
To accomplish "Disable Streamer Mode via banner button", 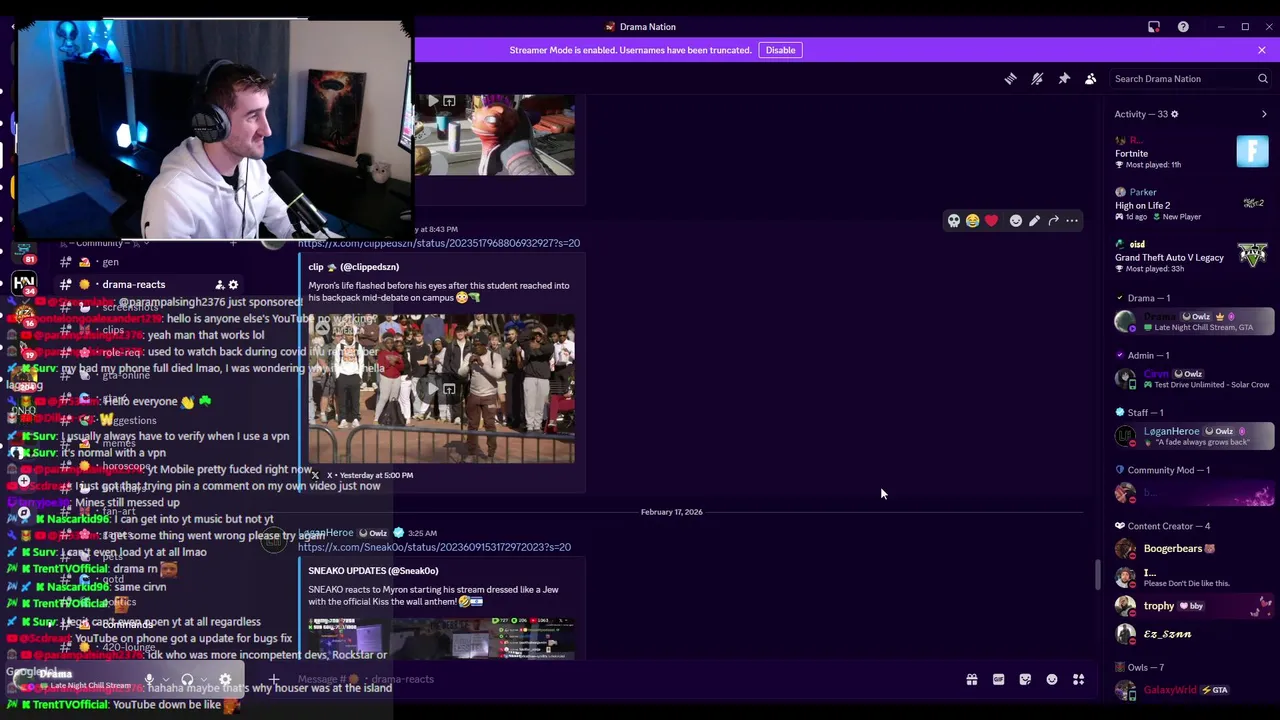I will [x=780, y=50].
